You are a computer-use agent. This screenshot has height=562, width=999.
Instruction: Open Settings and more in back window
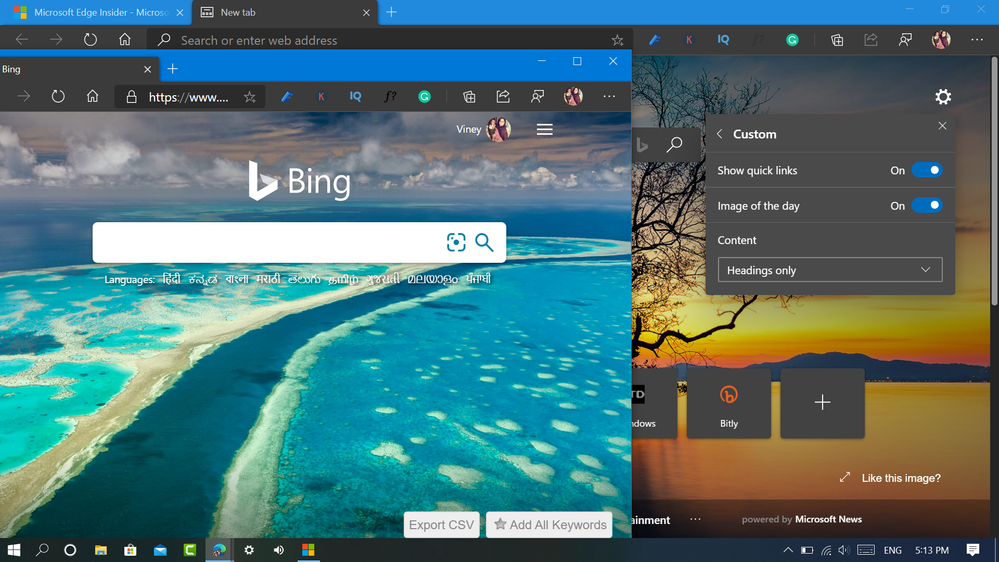(x=977, y=40)
